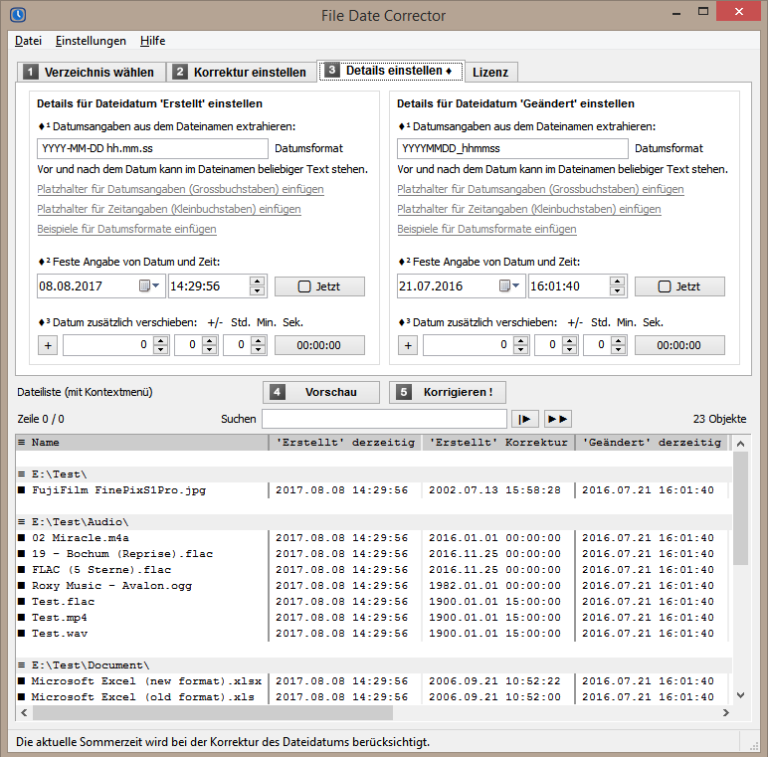Image resolution: width=768 pixels, height=757 pixels.
Task: Click the 14:29:56 time spinner arrows
Action: pyautogui.click(x=258, y=286)
